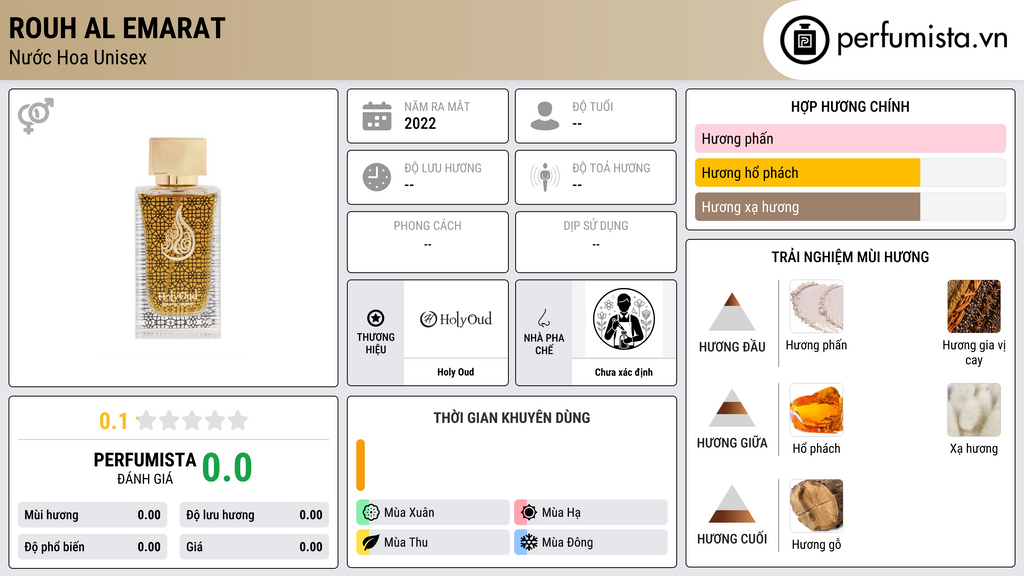Open the Hương phấn powder note image

click(816, 306)
